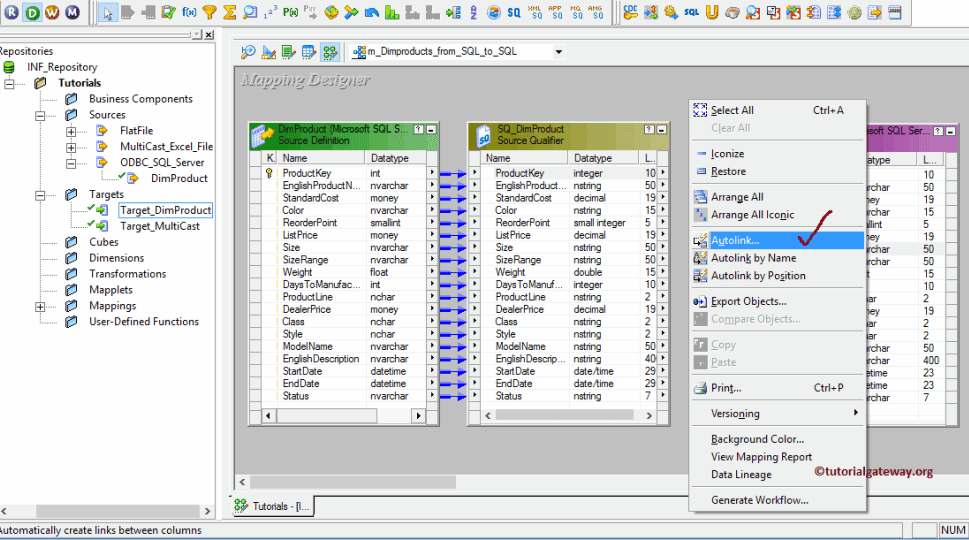Click left arrow of workspace horizontal scrollbar

pyautogui.click(x=242, y=482)
